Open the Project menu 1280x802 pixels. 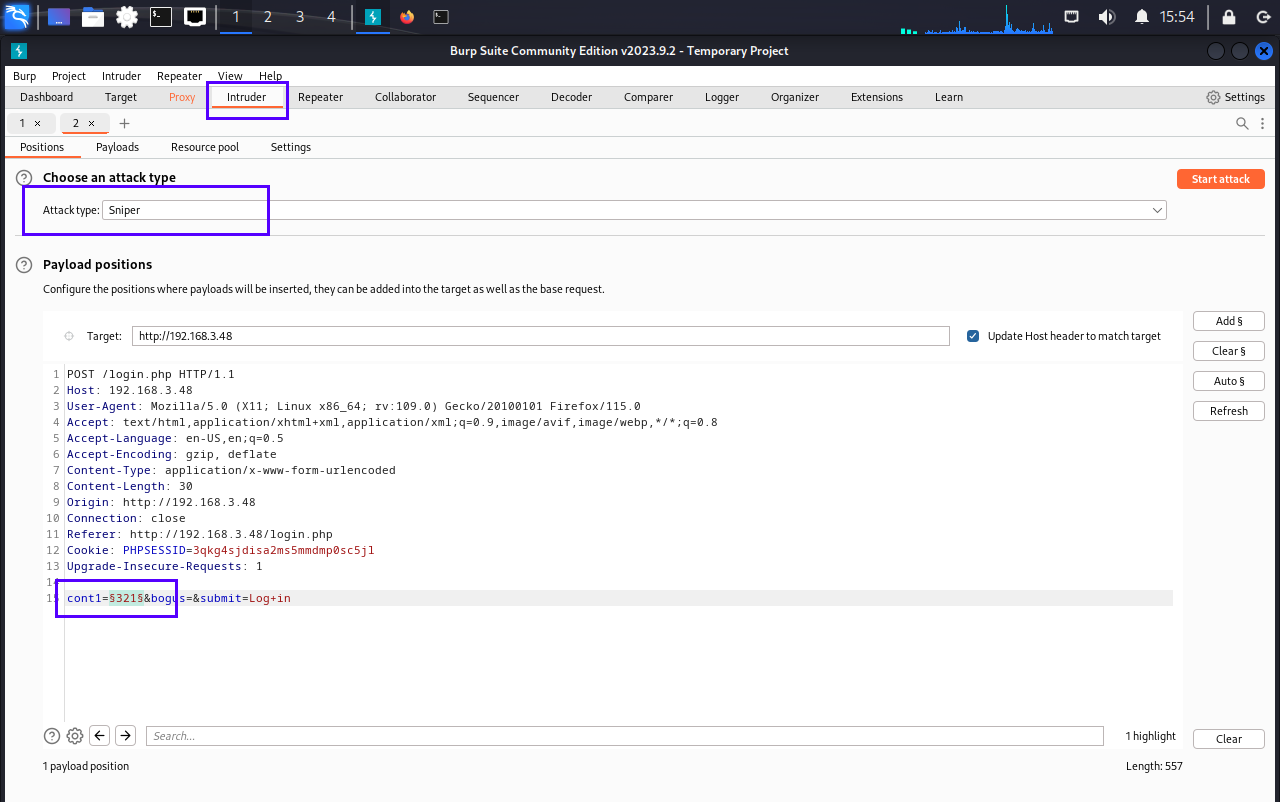point(69,76)
